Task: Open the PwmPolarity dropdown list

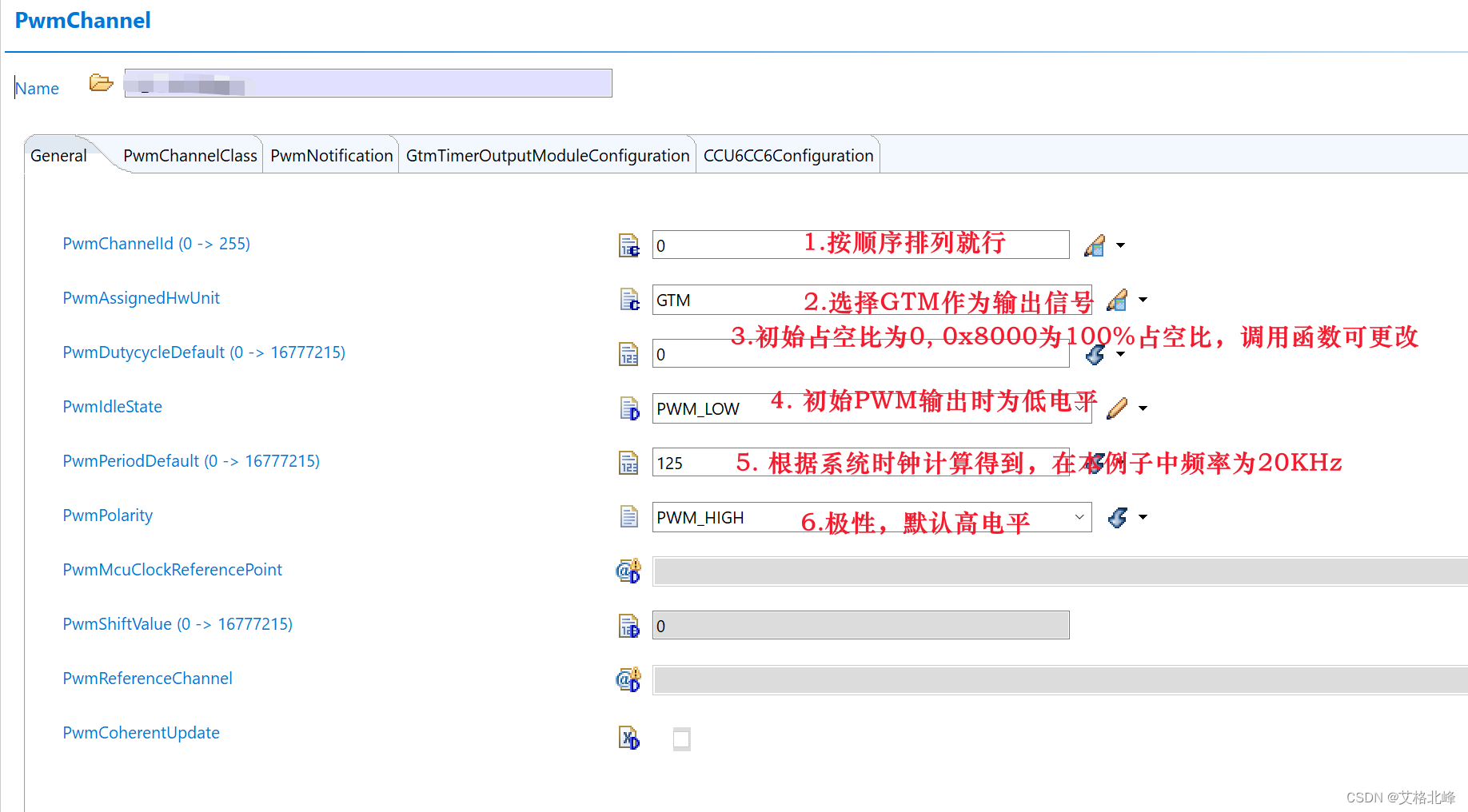Action: coord(1079,517)
